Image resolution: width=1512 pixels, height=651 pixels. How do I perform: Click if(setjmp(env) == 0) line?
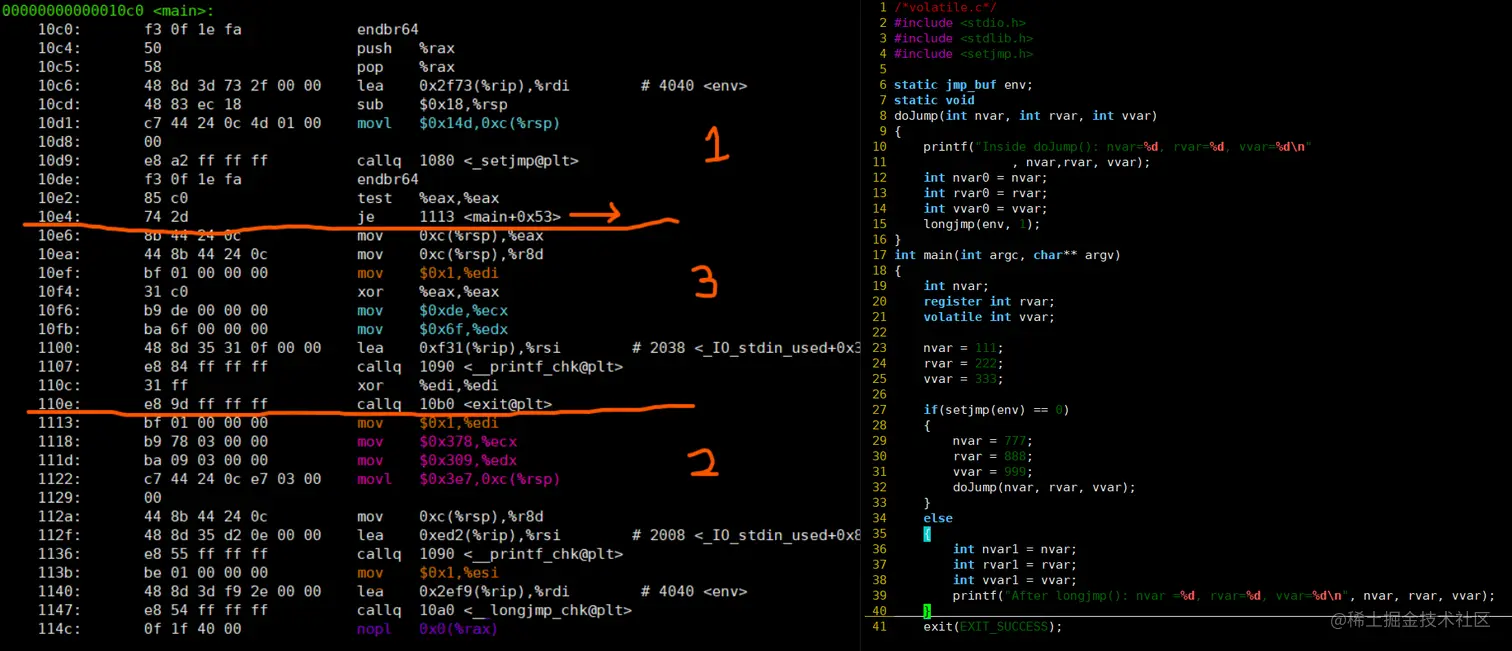pyautogui.click(x=996, y=410)
